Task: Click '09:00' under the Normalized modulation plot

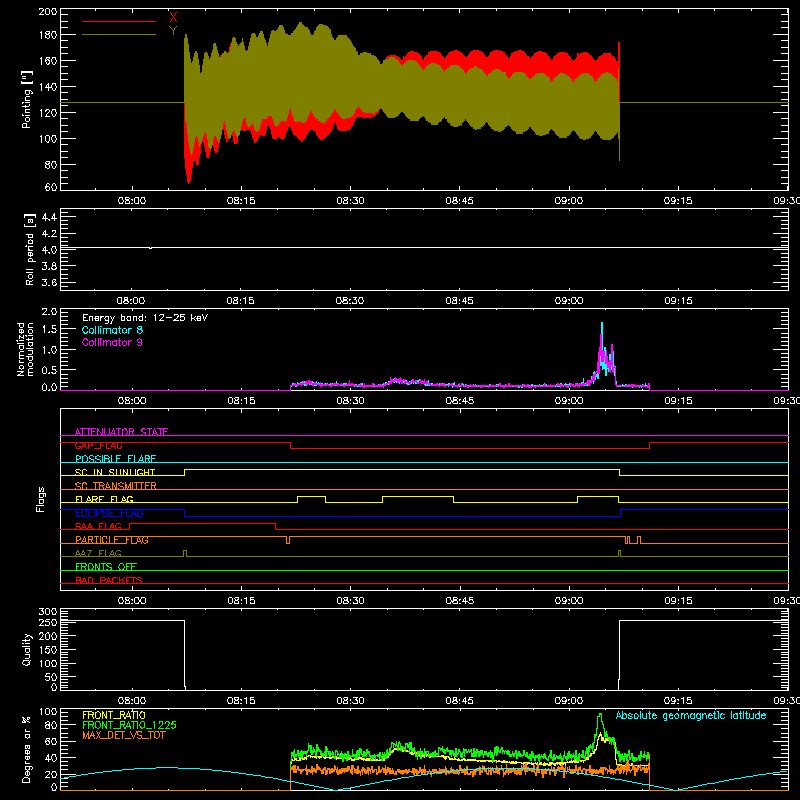Action: pos(569,401)
